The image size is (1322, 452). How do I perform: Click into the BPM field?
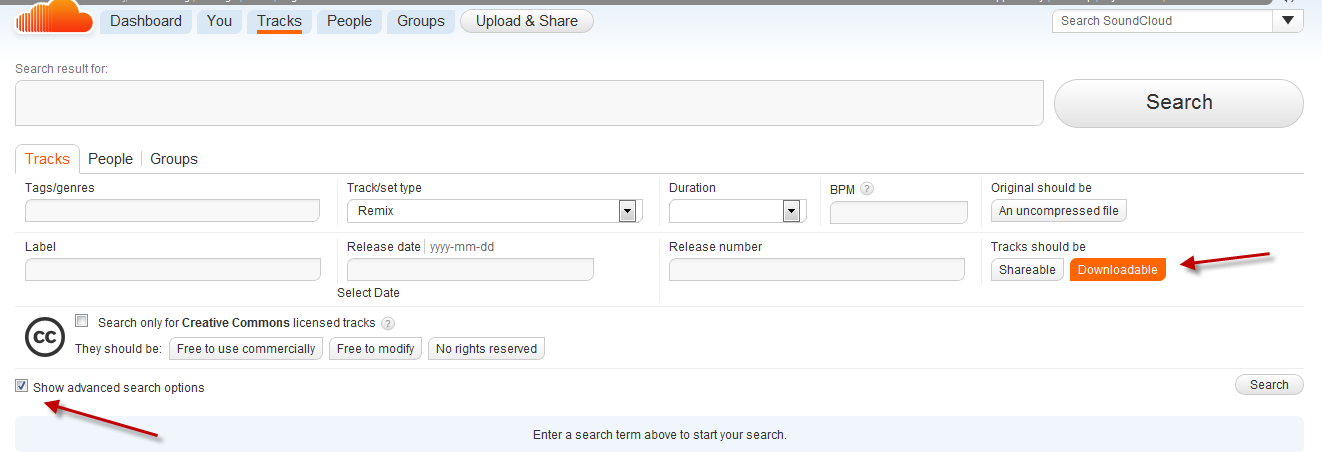point(899,212)
